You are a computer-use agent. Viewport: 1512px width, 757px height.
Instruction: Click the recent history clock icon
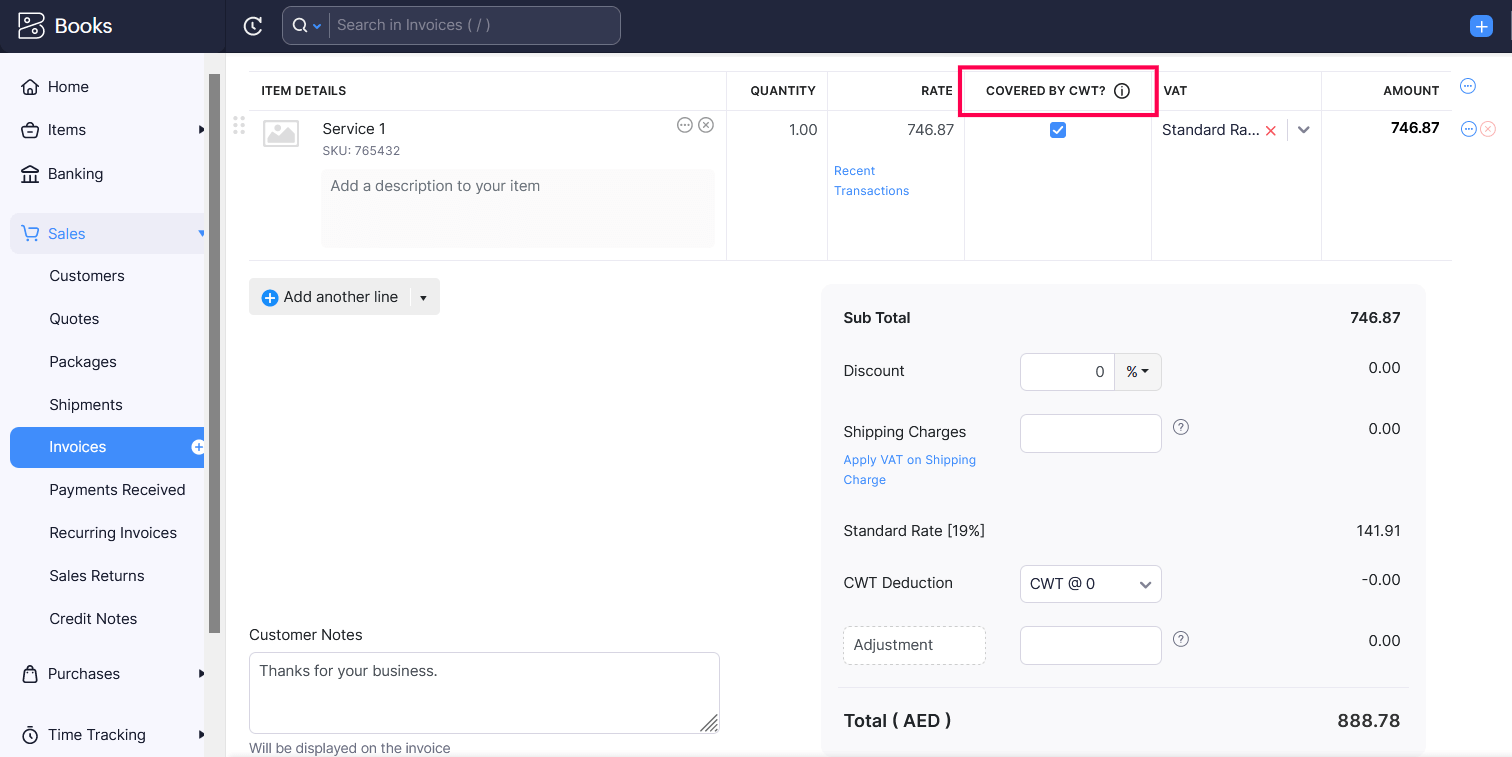(253, 26)
